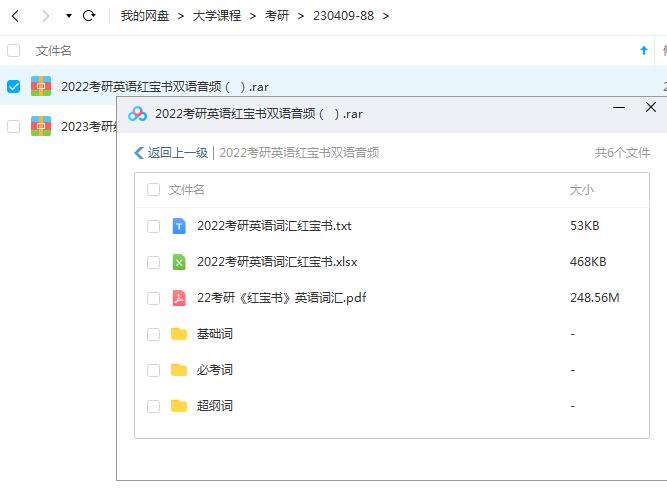667x501 pixels.
Task: Uncheck the 2022考研英语红宝书双语音频 rar checkbox
Action: coord(13,87)
